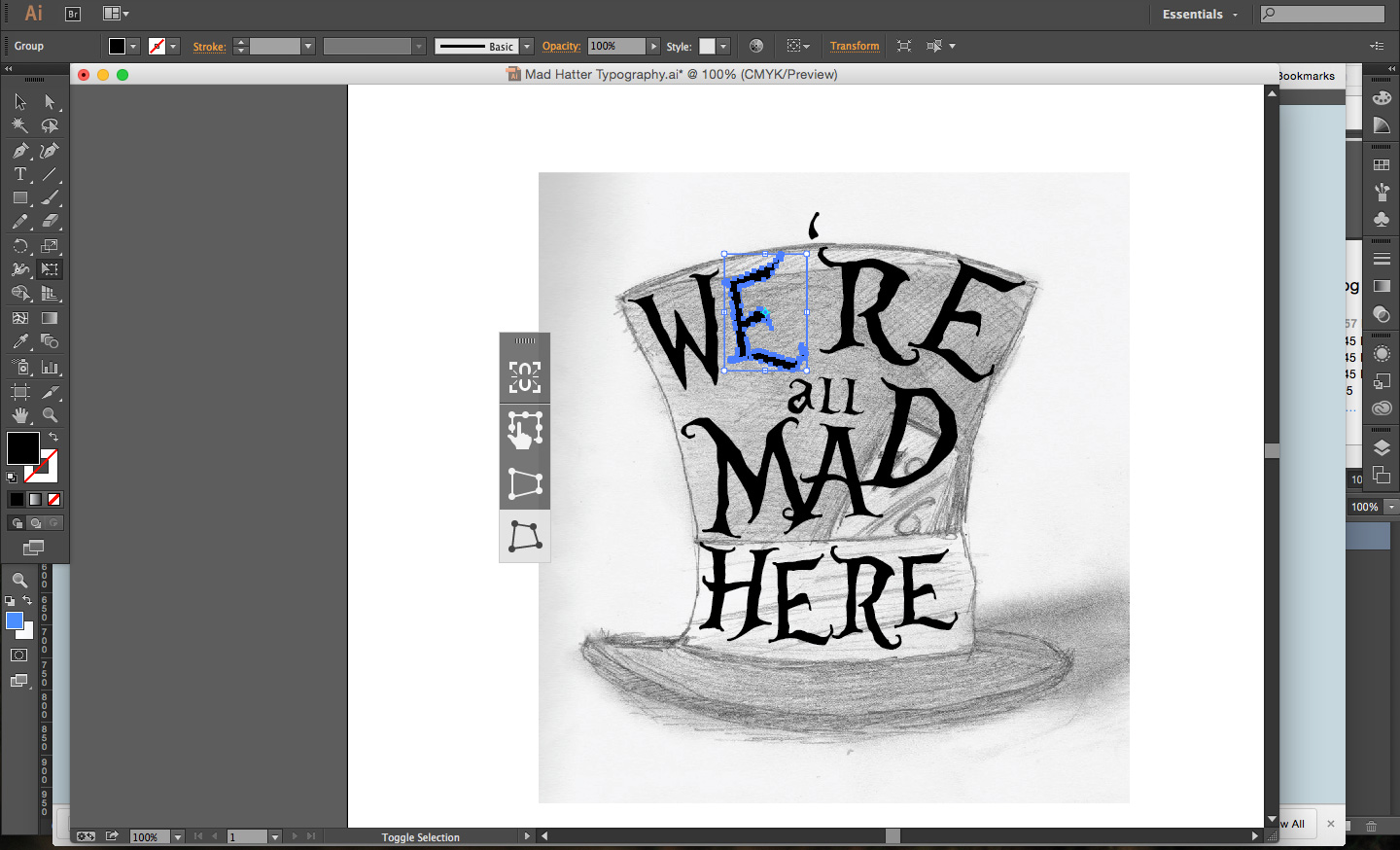Viewport: 1400px width, 850px height.
Task: Select Free Transform mode in the floating widget
Action: tap(525, 430)
